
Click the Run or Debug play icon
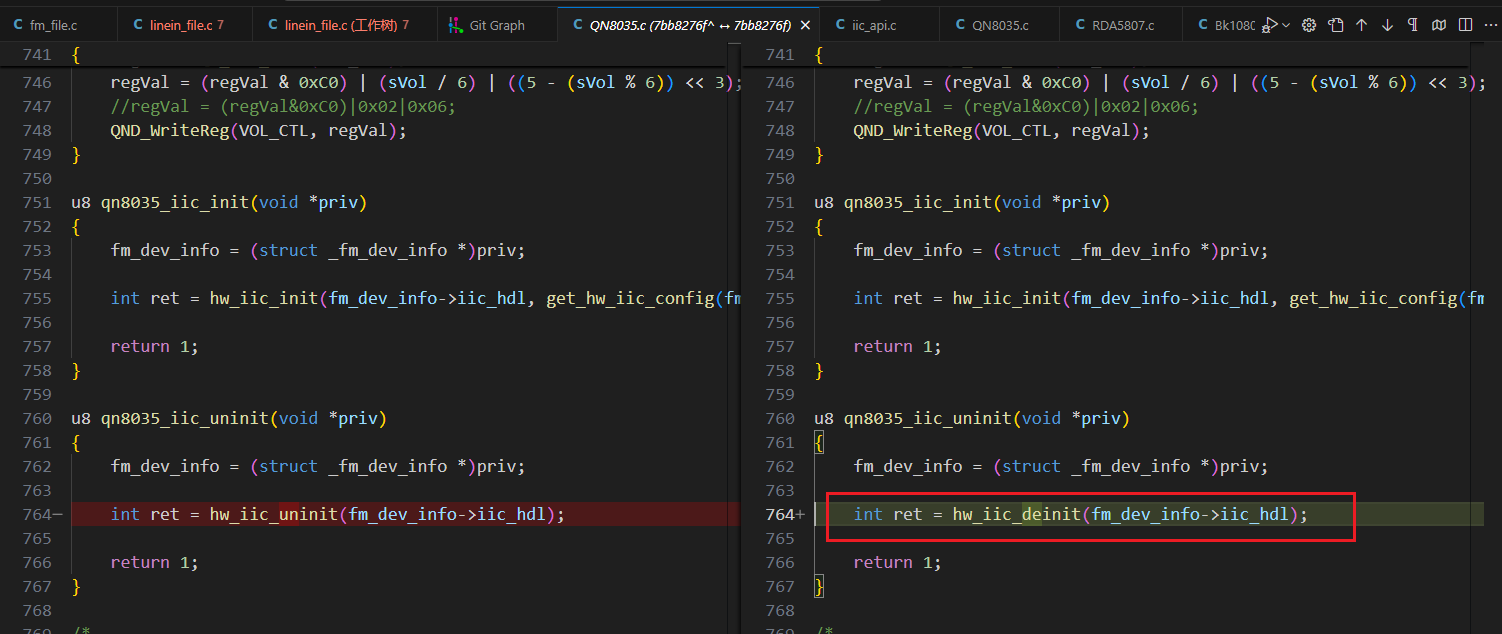(x=1270, y=25)
